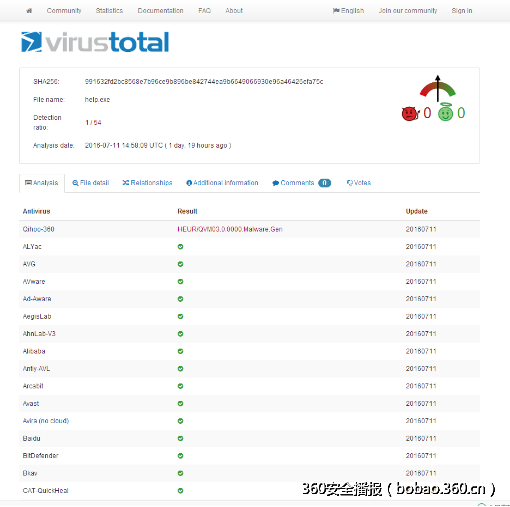Click the clean checkmark in BitDefender row
This screenshot has height=507, width=510.
[x=180, y=456]
